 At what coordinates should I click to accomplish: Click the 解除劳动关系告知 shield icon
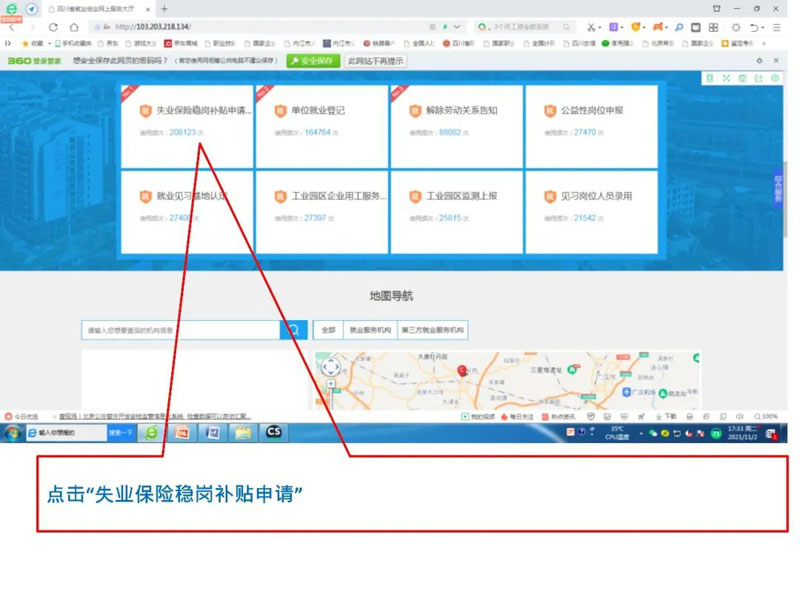tap(415, 111)
